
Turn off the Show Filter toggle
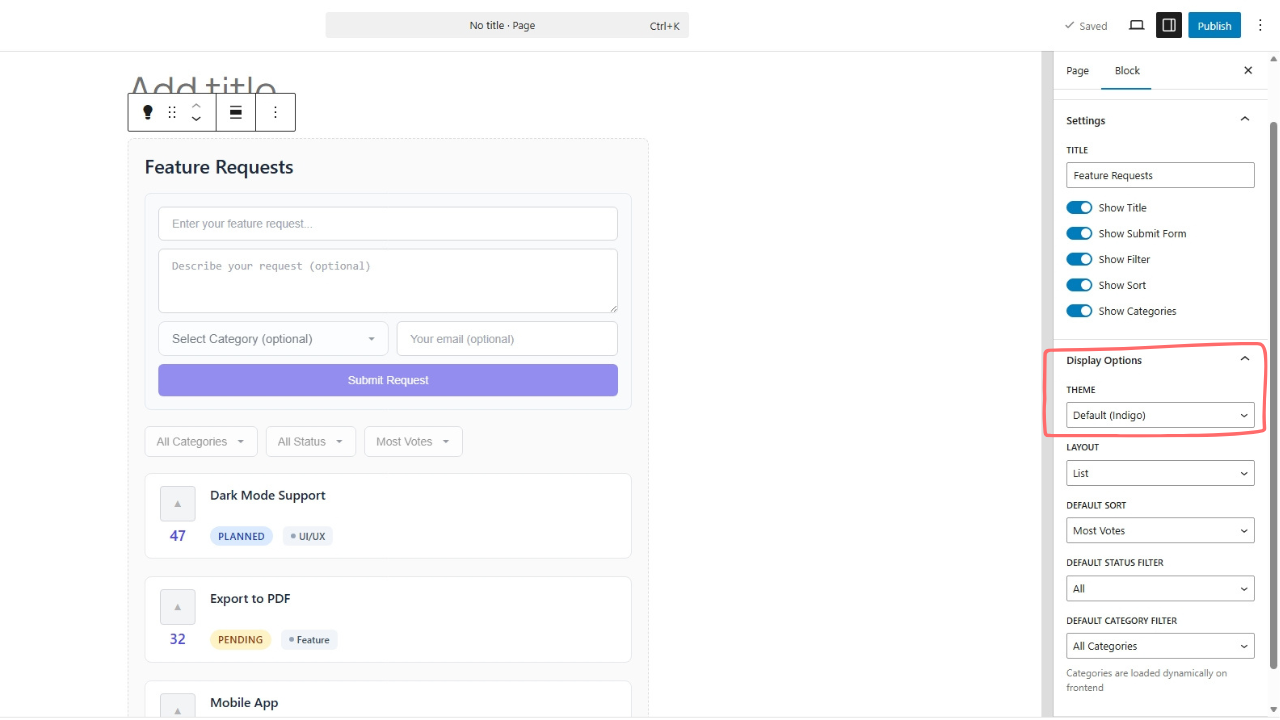pos(1079,259)
